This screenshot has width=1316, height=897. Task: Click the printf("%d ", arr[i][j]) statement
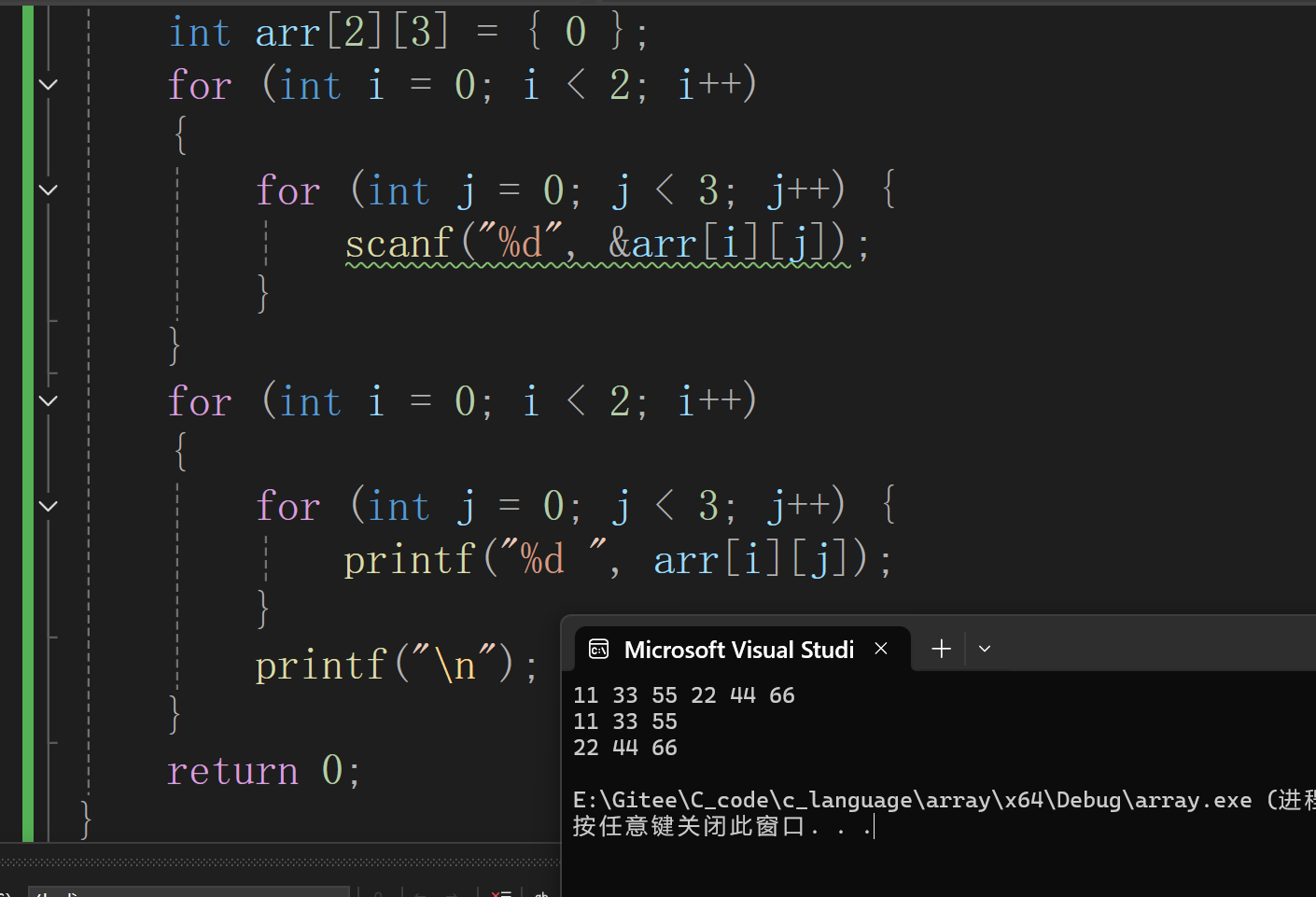click(x=618, y=560)
